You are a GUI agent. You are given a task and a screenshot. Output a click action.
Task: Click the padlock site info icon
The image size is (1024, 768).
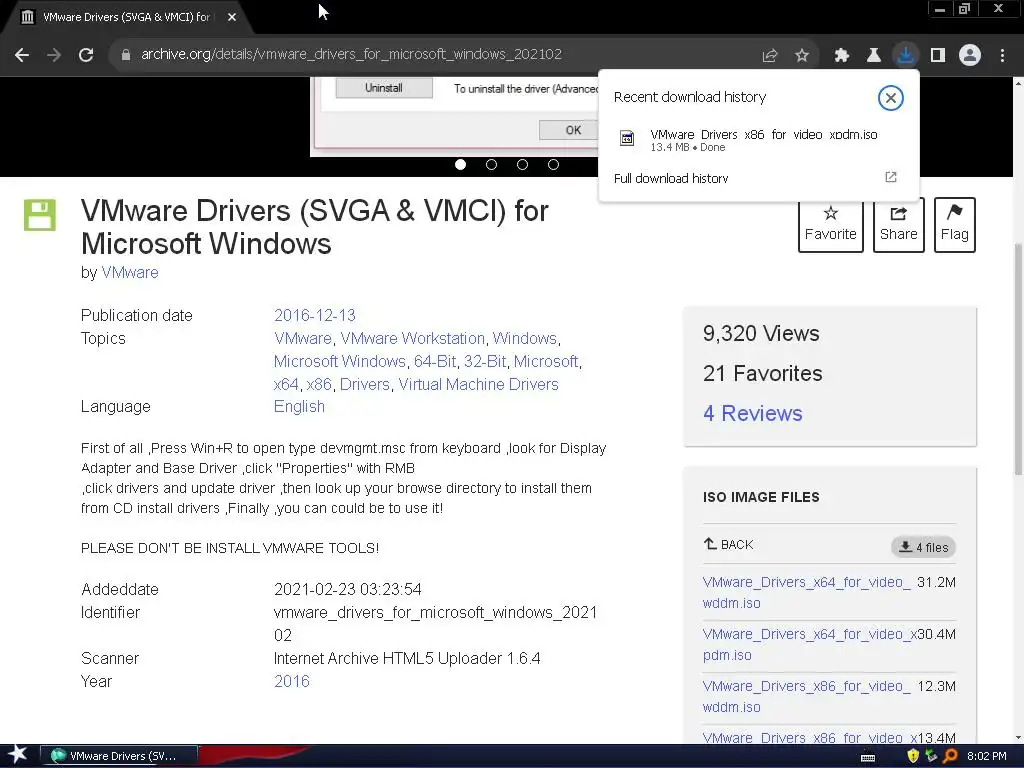tap(126, 55)
